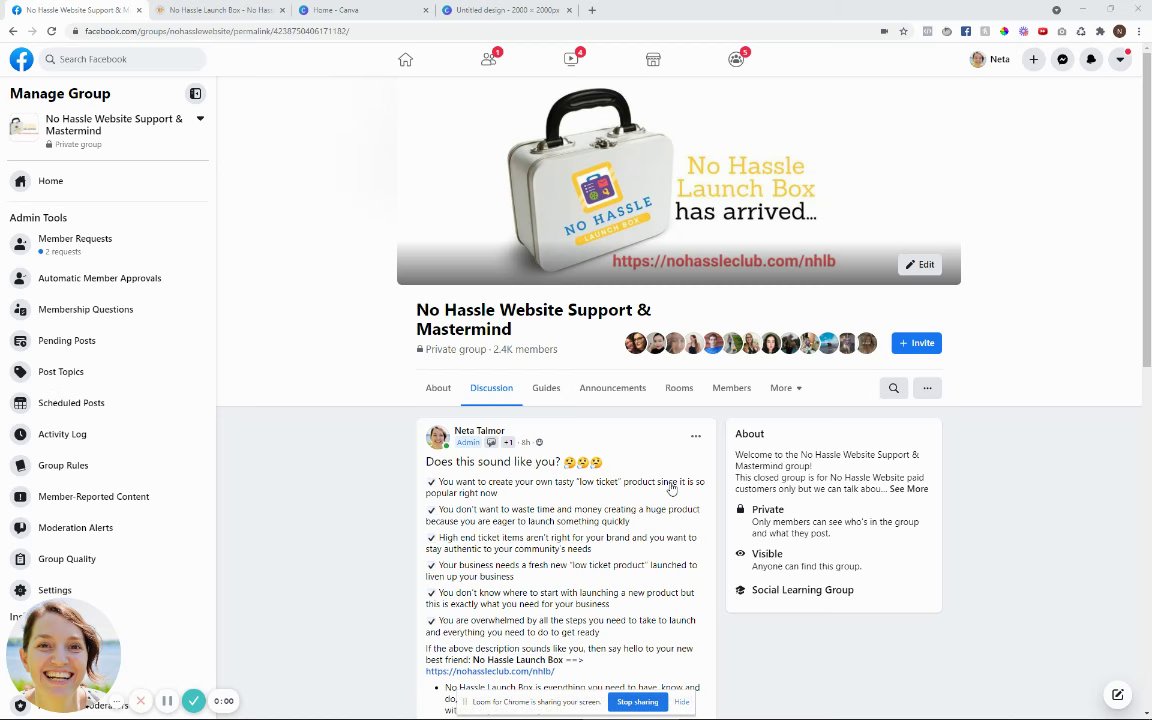
Task: Open Moderation Alerts
Action: [109, 528]
